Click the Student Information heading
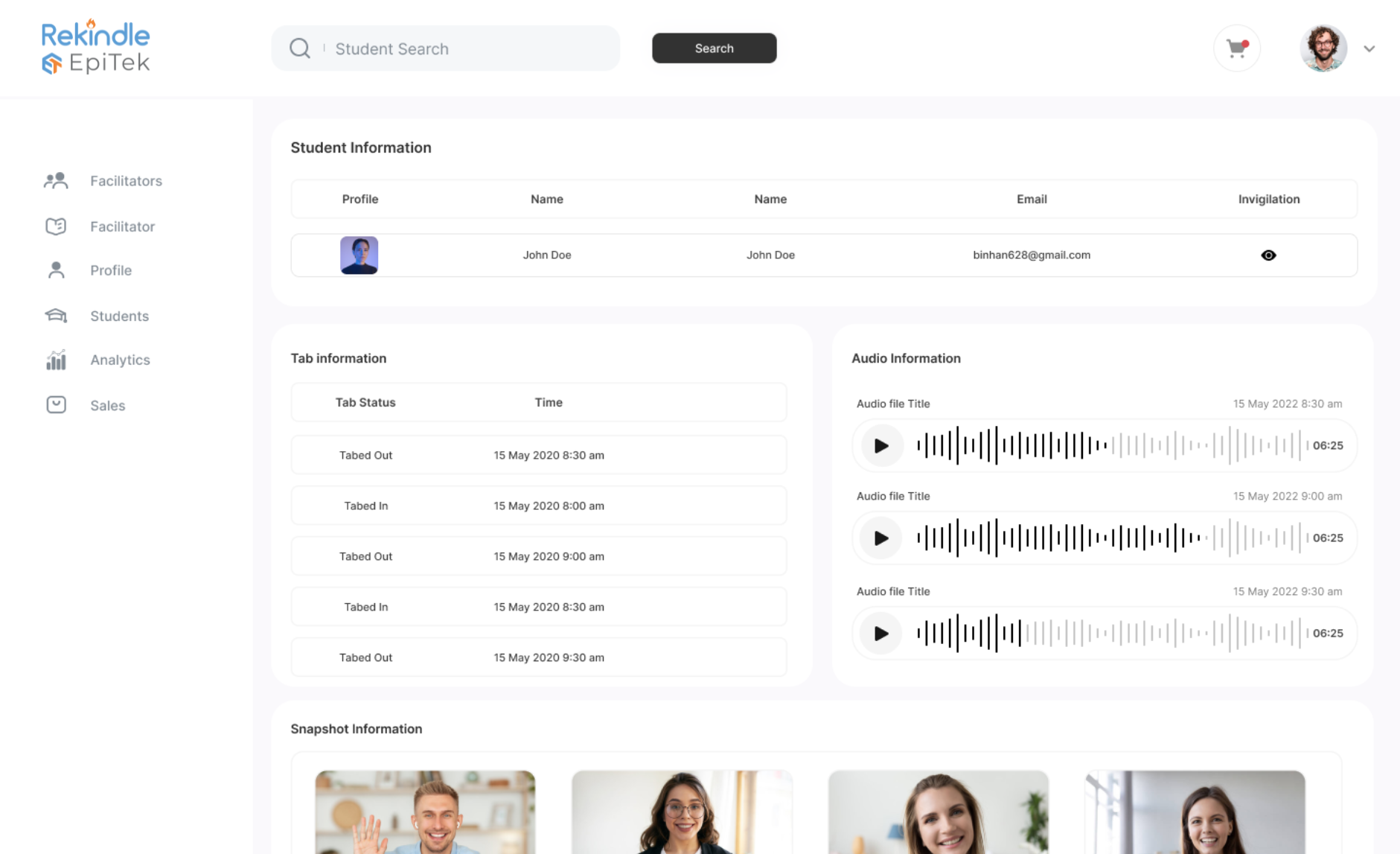The height and width of the screenshot is (854, 1400). pos(360,147)
